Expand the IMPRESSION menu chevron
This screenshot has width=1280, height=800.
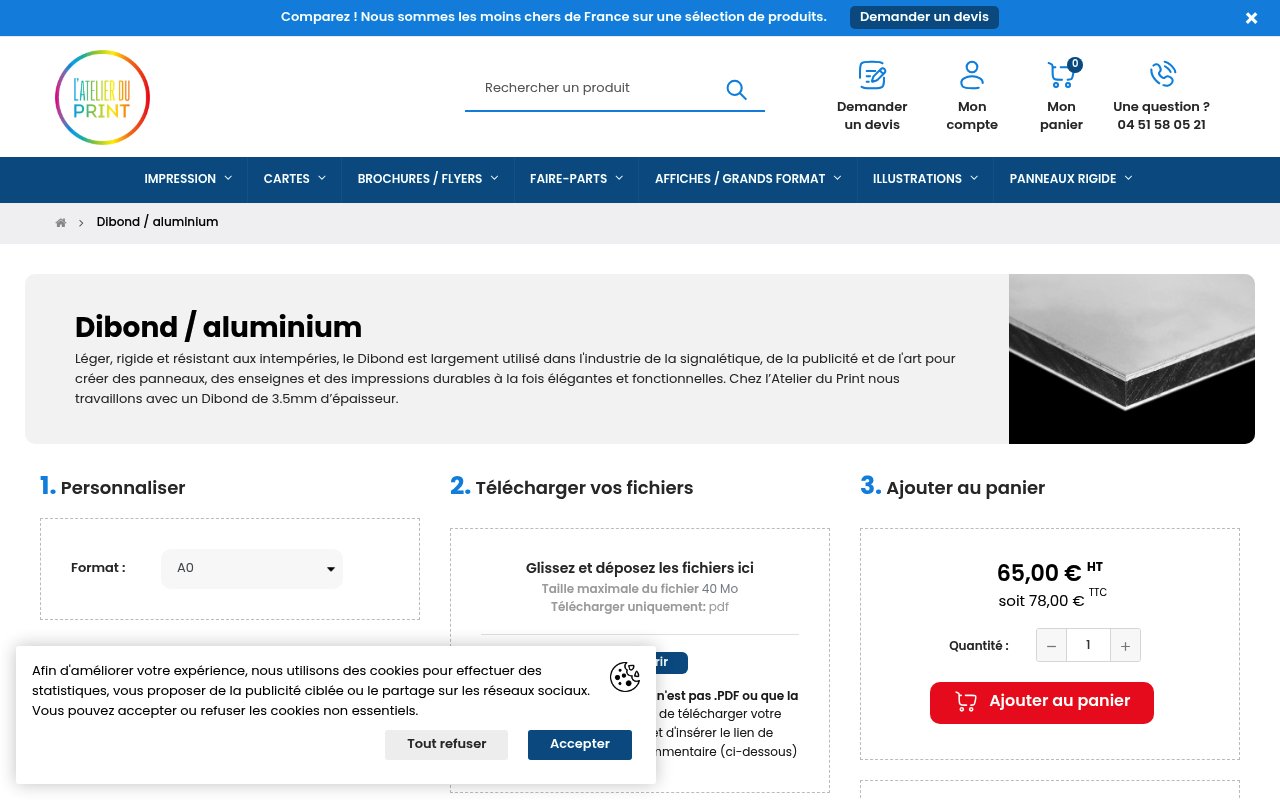(x=228, y=178)
